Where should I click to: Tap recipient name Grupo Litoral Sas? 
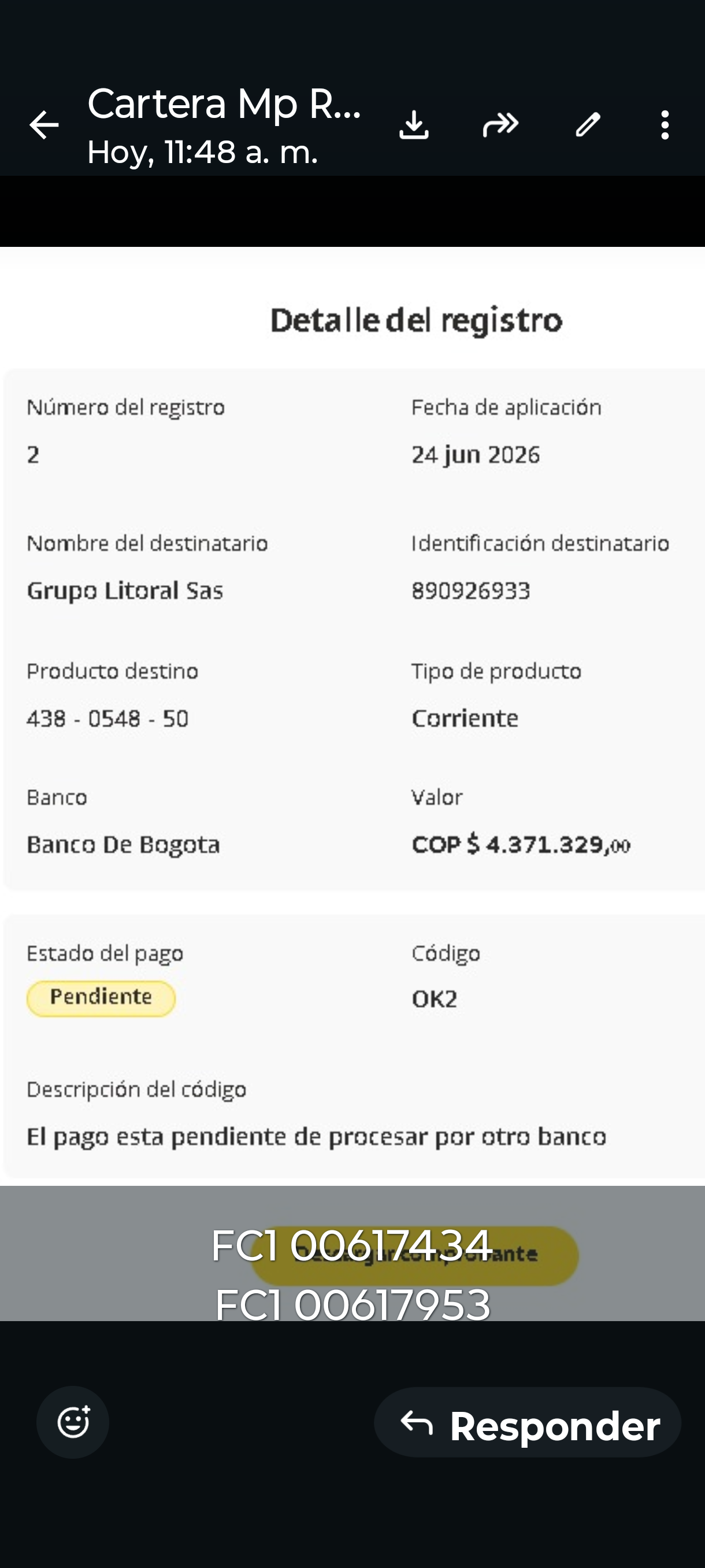pos(125,591)
